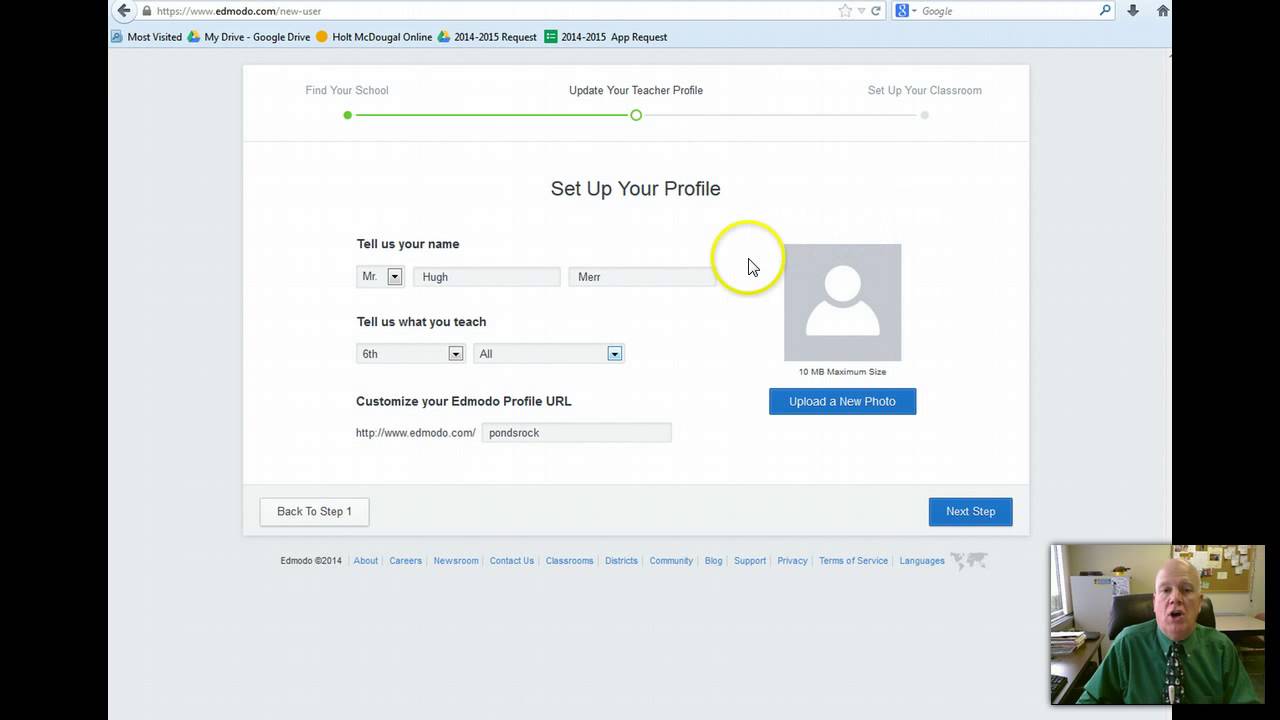The height and width of the screenshot is (720, 1280).
Task: Open the Newsroom footer link
Action: click(456, 561)
